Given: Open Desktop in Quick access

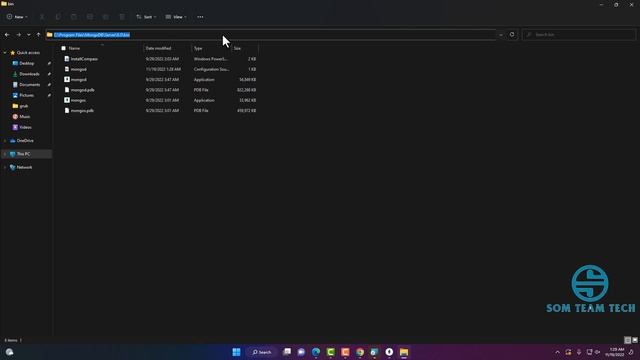Looking at the screenshot, I should (27, 63).
